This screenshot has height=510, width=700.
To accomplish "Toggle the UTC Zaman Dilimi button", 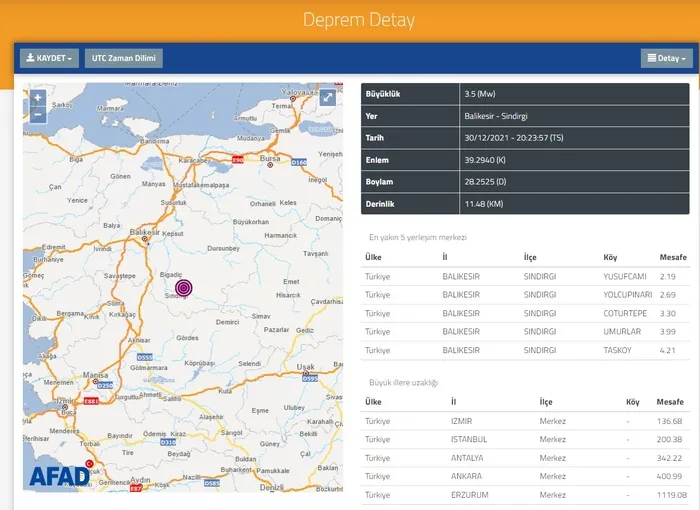I will [x=123, y=58].
